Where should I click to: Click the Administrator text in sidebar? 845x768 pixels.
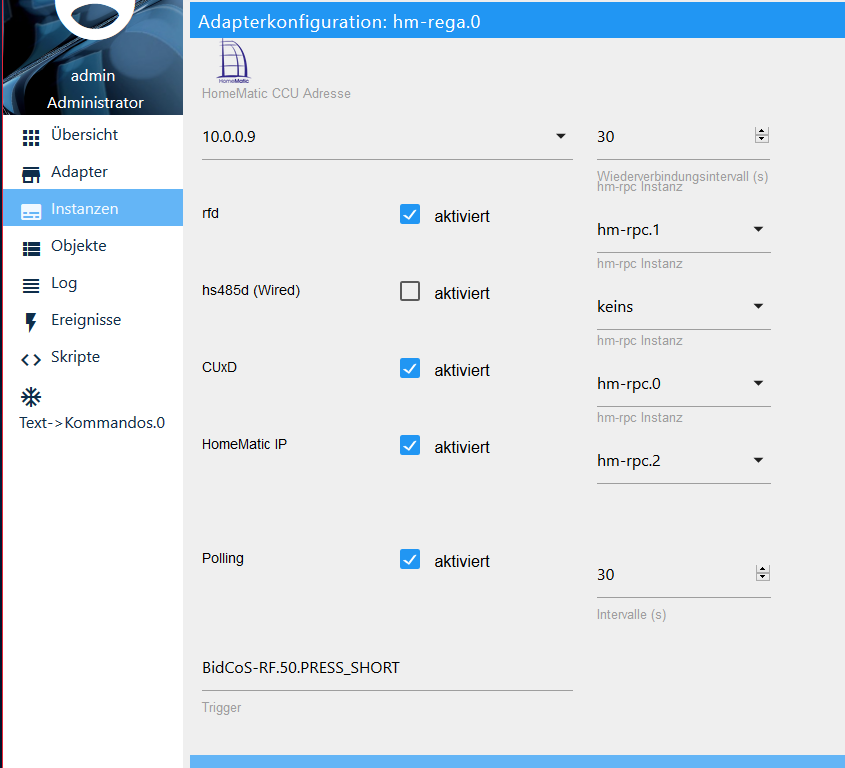95,103
